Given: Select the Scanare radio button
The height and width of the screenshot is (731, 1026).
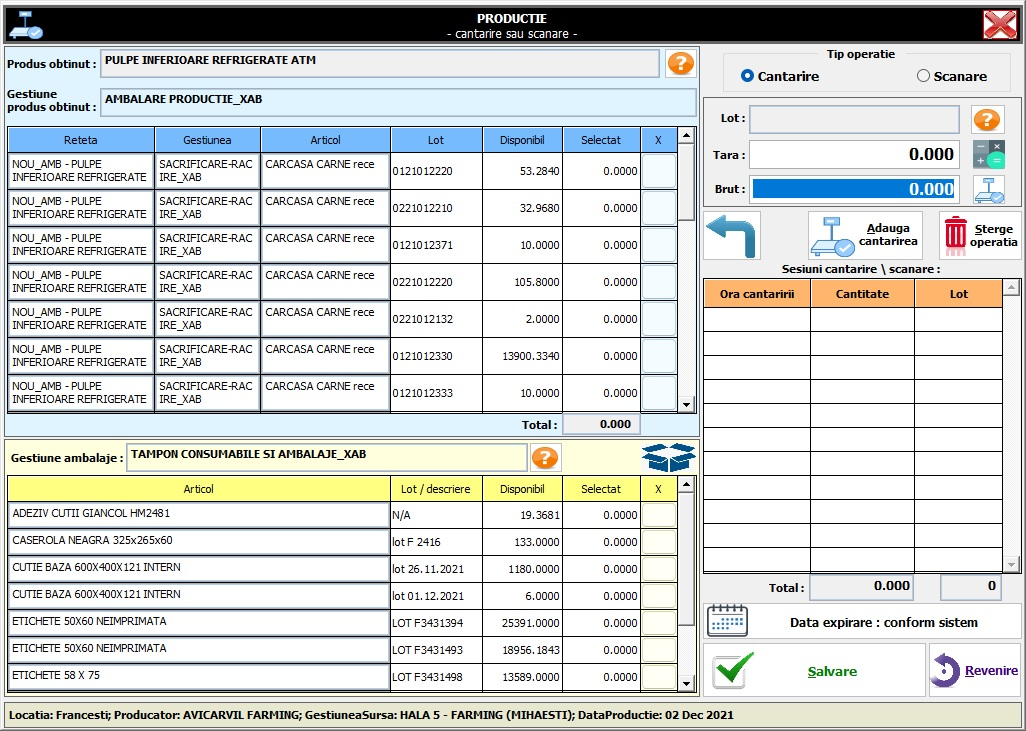Looking at the screenshot, I should 923,76.
